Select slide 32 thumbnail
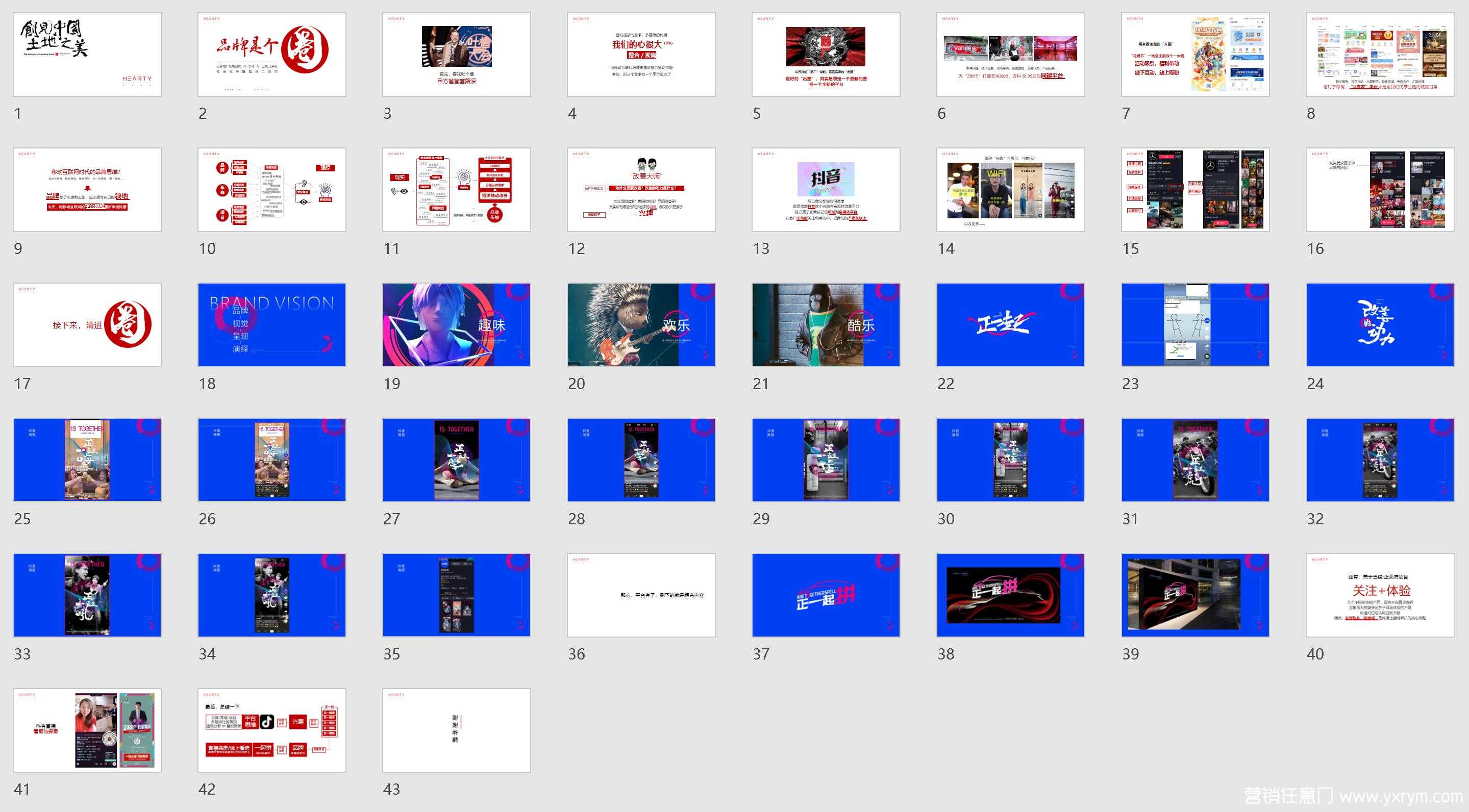The height and width of the screenshot is (812, 1469). coord(1380,460)
